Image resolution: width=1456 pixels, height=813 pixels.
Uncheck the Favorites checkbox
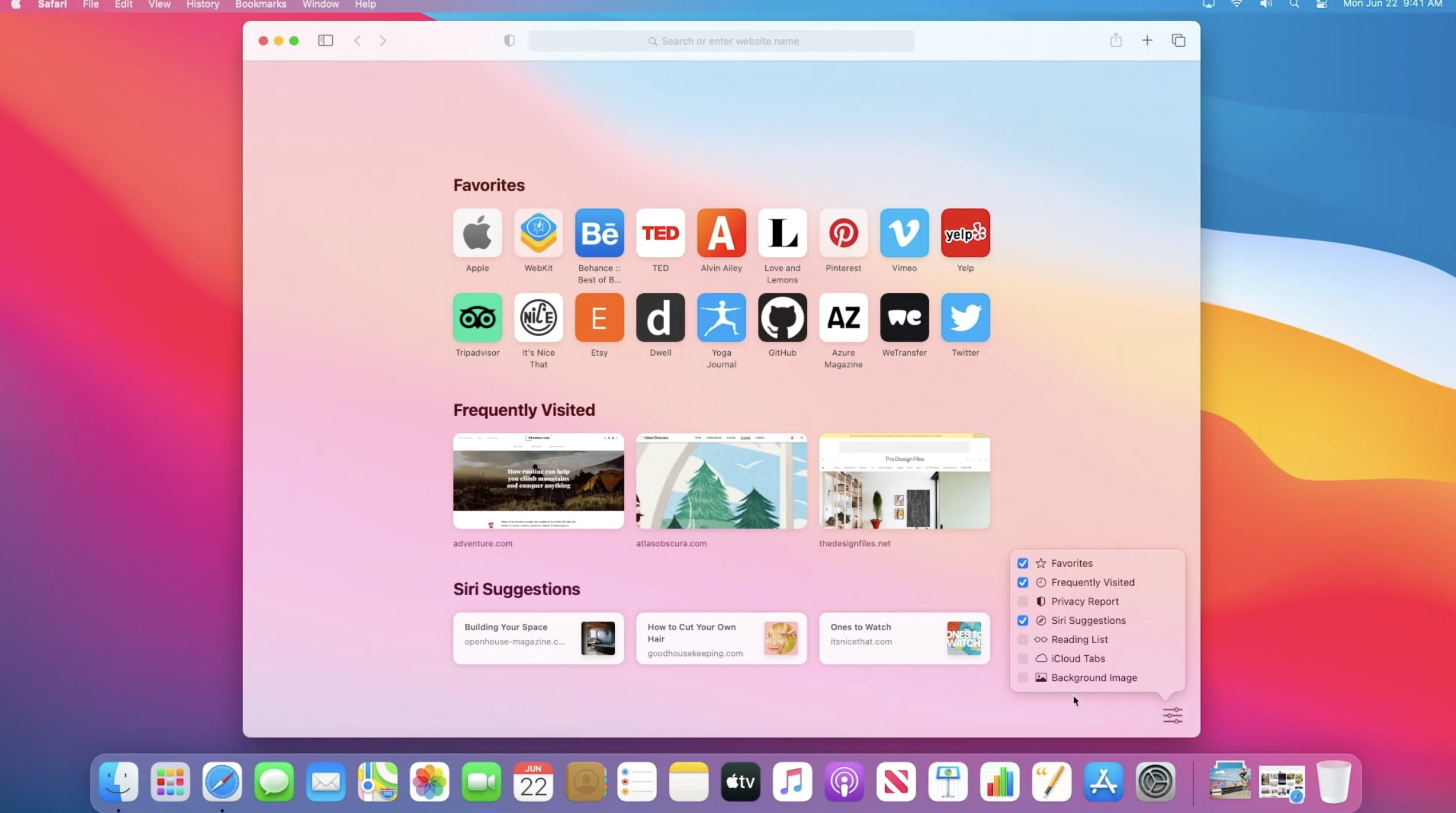point(1023,563)
